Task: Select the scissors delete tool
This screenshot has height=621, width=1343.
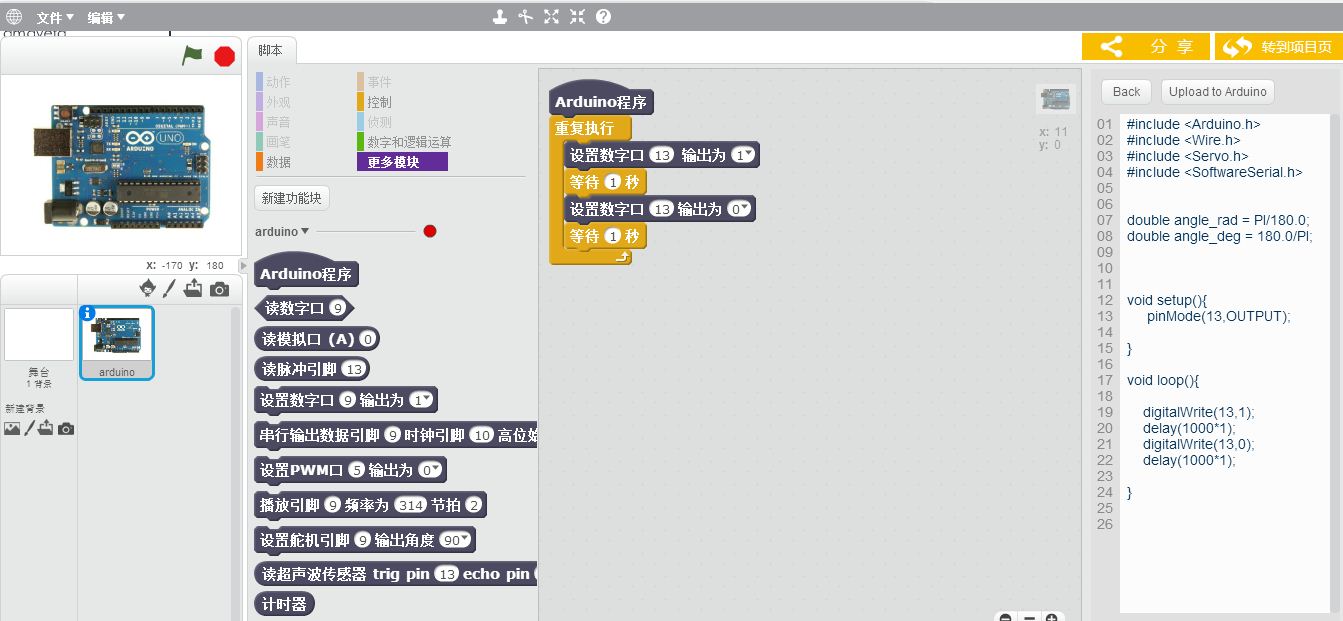Action: 526,16
